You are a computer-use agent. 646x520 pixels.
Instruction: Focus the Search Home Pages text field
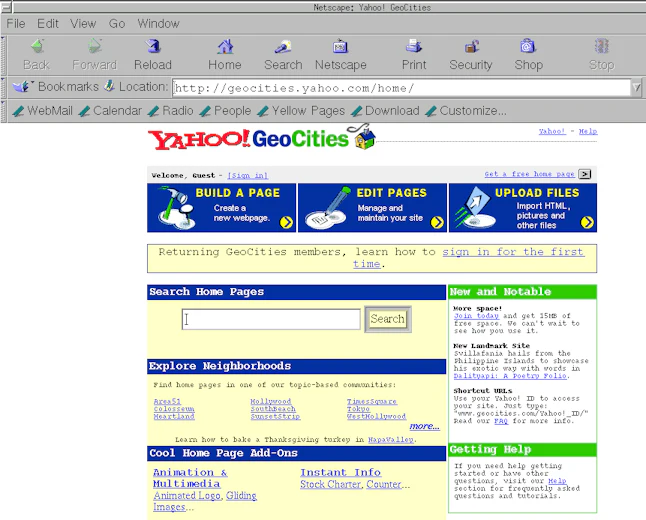[271, 319]
